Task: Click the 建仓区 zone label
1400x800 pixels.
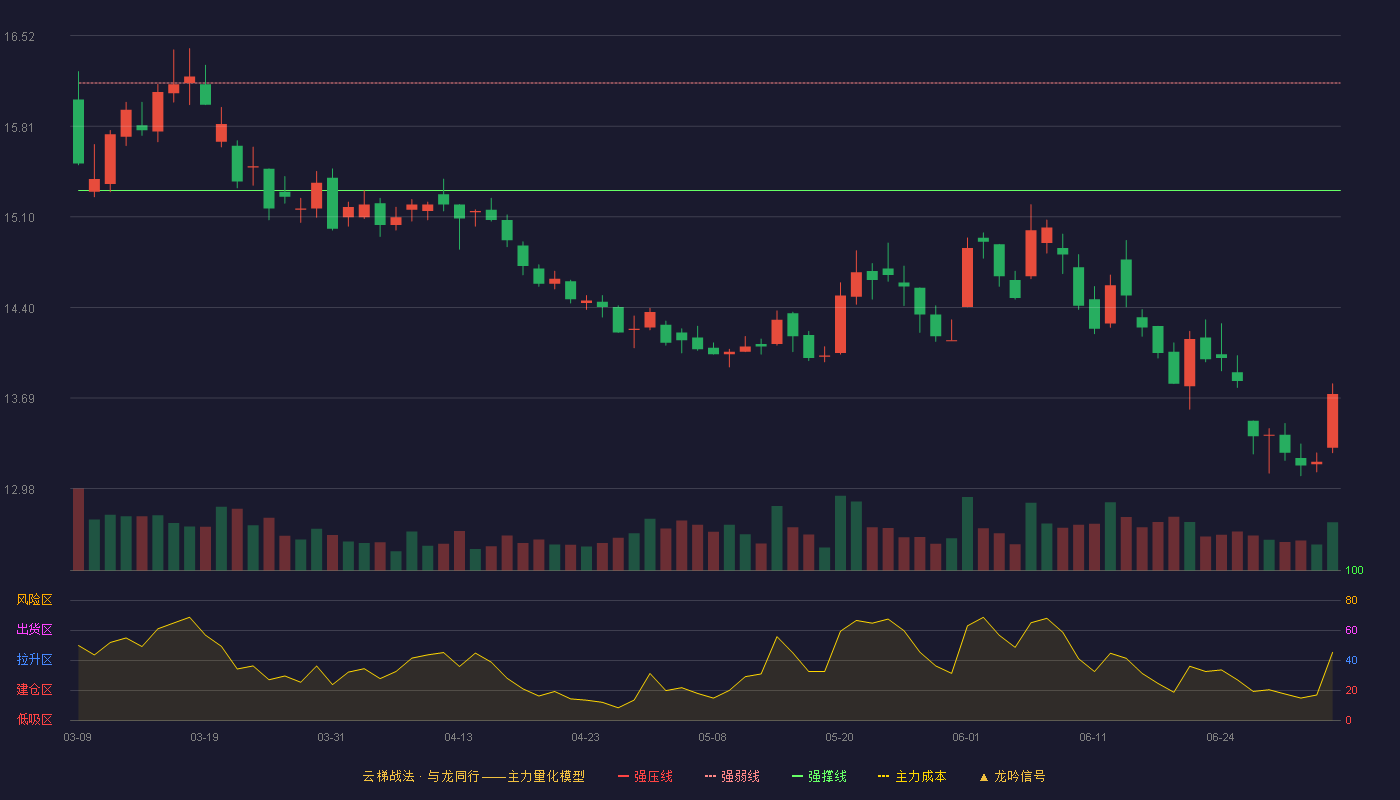Action: tap(34, 690)
